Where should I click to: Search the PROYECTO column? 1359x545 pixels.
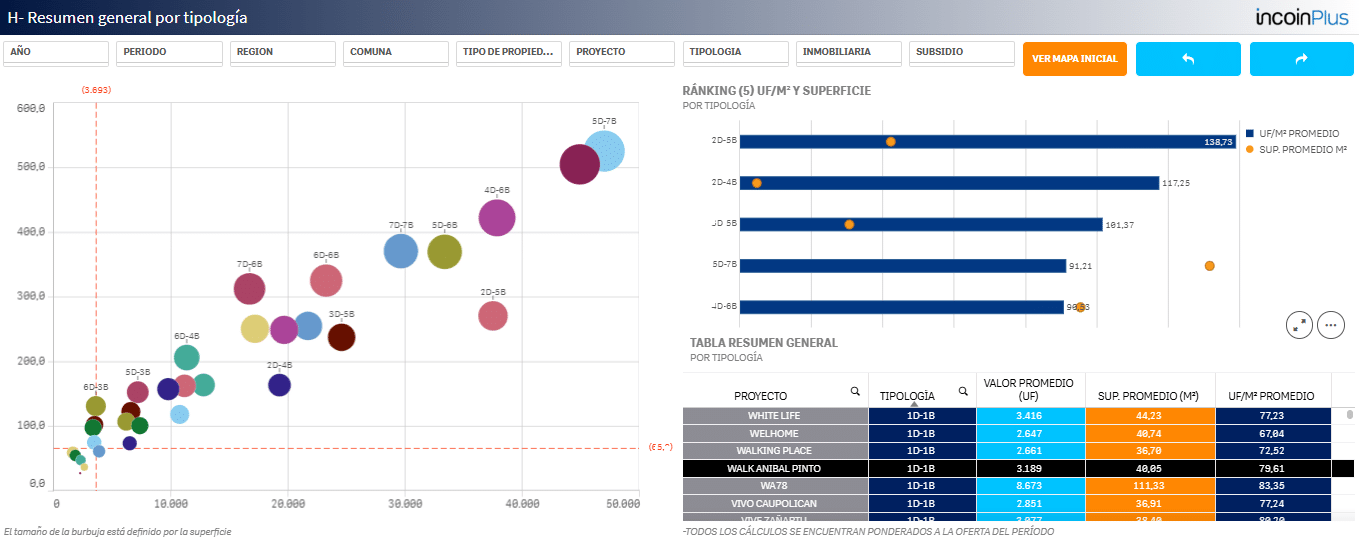tap(855, 391)
